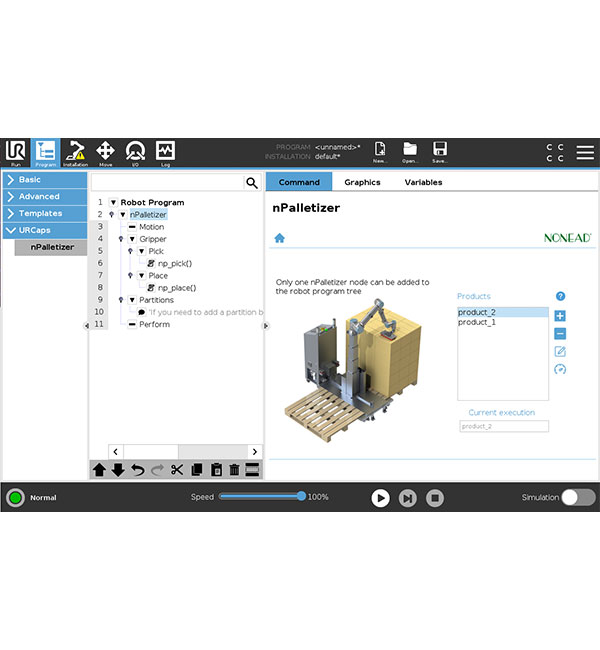The height and width of the screenshot is (650, 600).
Task: Expand the Advanced section
Action: tap(45, 196)
